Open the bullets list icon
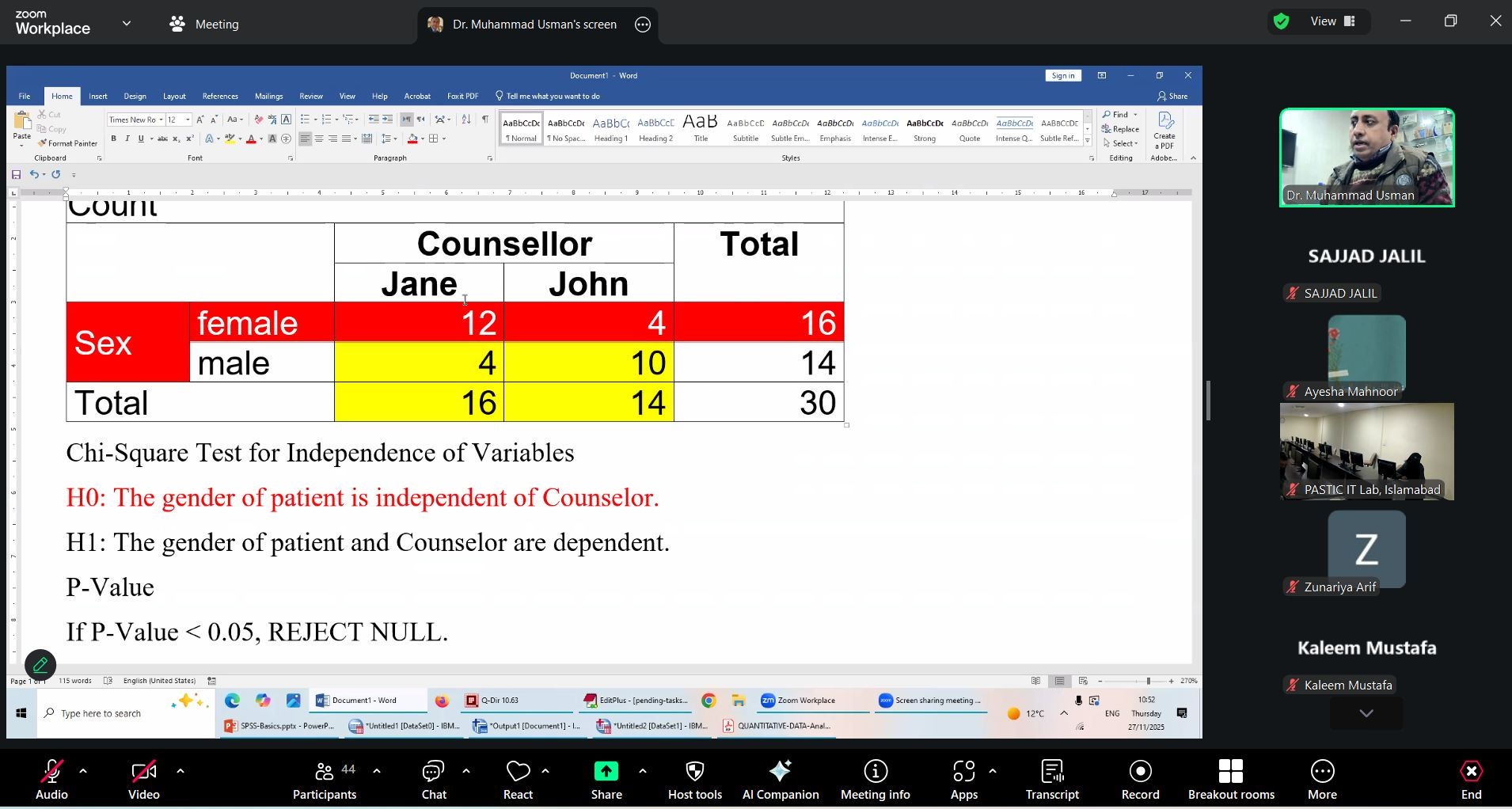 tap(305, 120)
